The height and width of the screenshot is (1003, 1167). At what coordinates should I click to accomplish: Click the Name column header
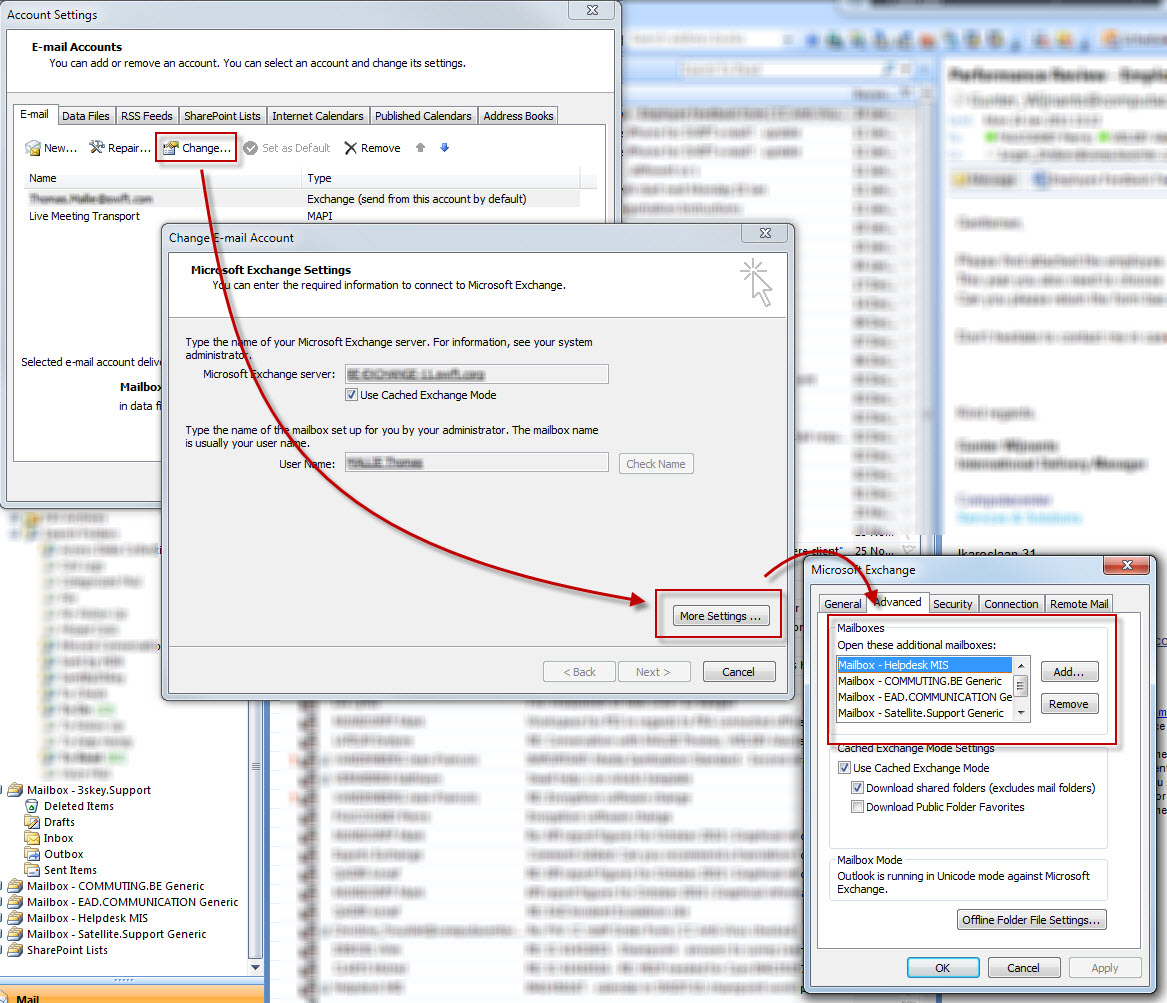(x=162, y=178)
